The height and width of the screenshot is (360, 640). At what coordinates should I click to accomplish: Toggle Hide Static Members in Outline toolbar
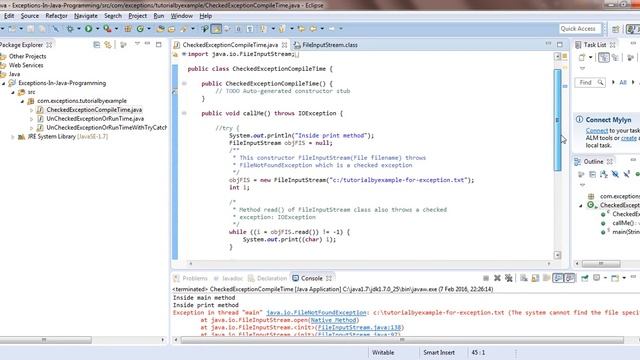click(x=627, y=174)
